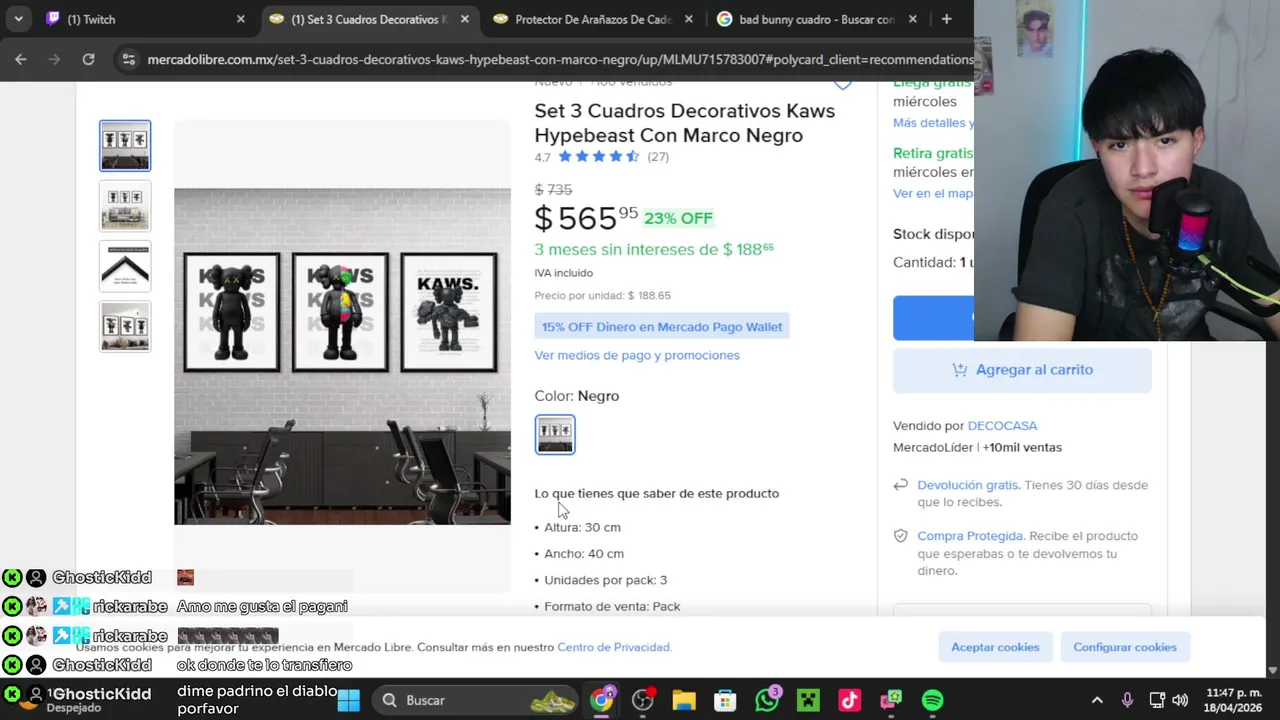Close the Twitch tab

click(x=240, y=19)
